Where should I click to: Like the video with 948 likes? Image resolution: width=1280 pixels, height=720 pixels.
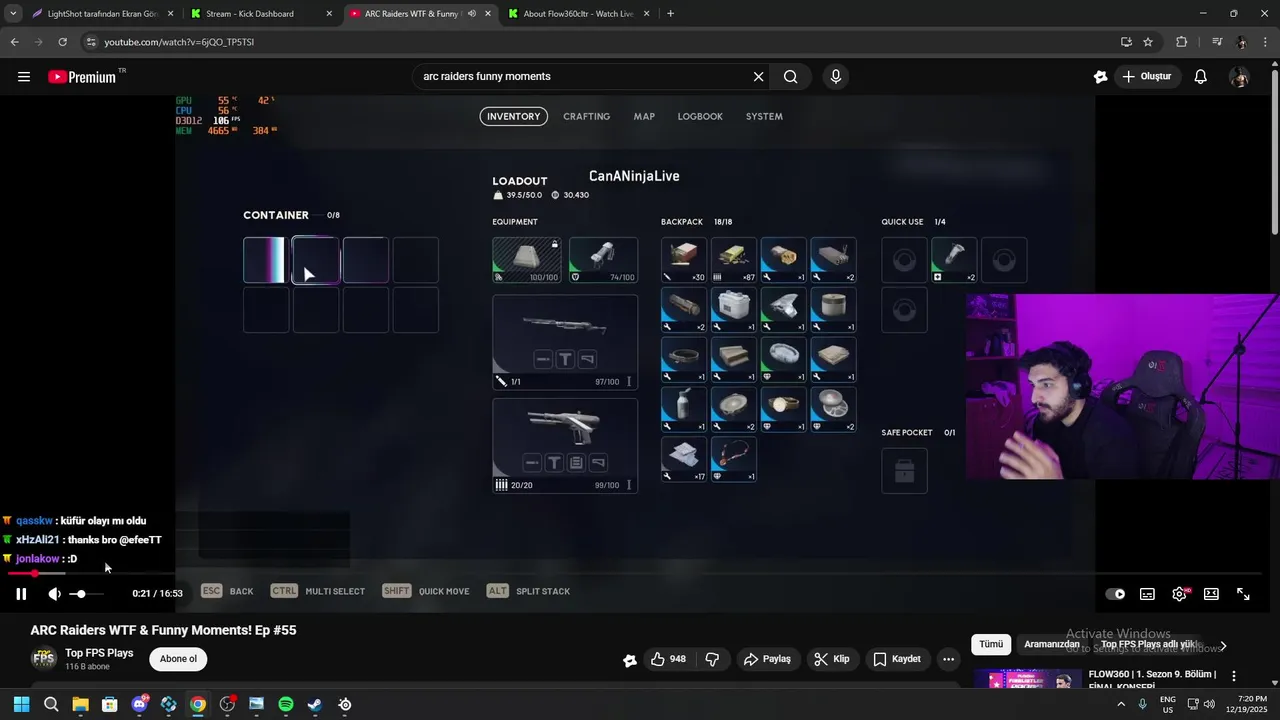click(x=668, y=659)
